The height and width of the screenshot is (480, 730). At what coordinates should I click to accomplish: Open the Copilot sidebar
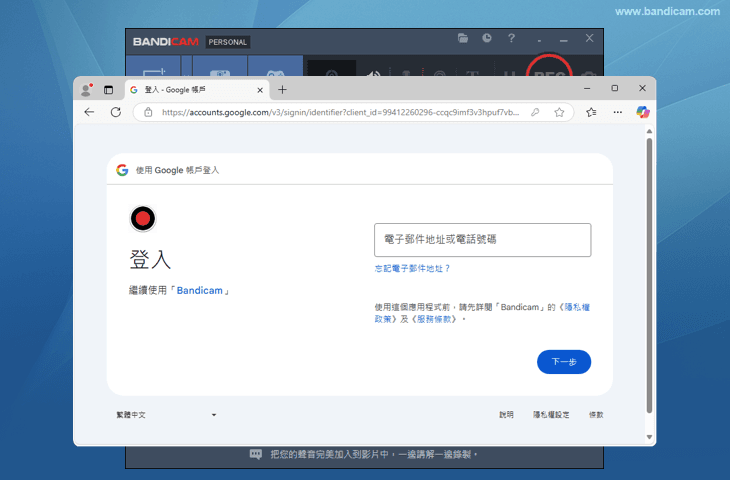coord(643,112)
